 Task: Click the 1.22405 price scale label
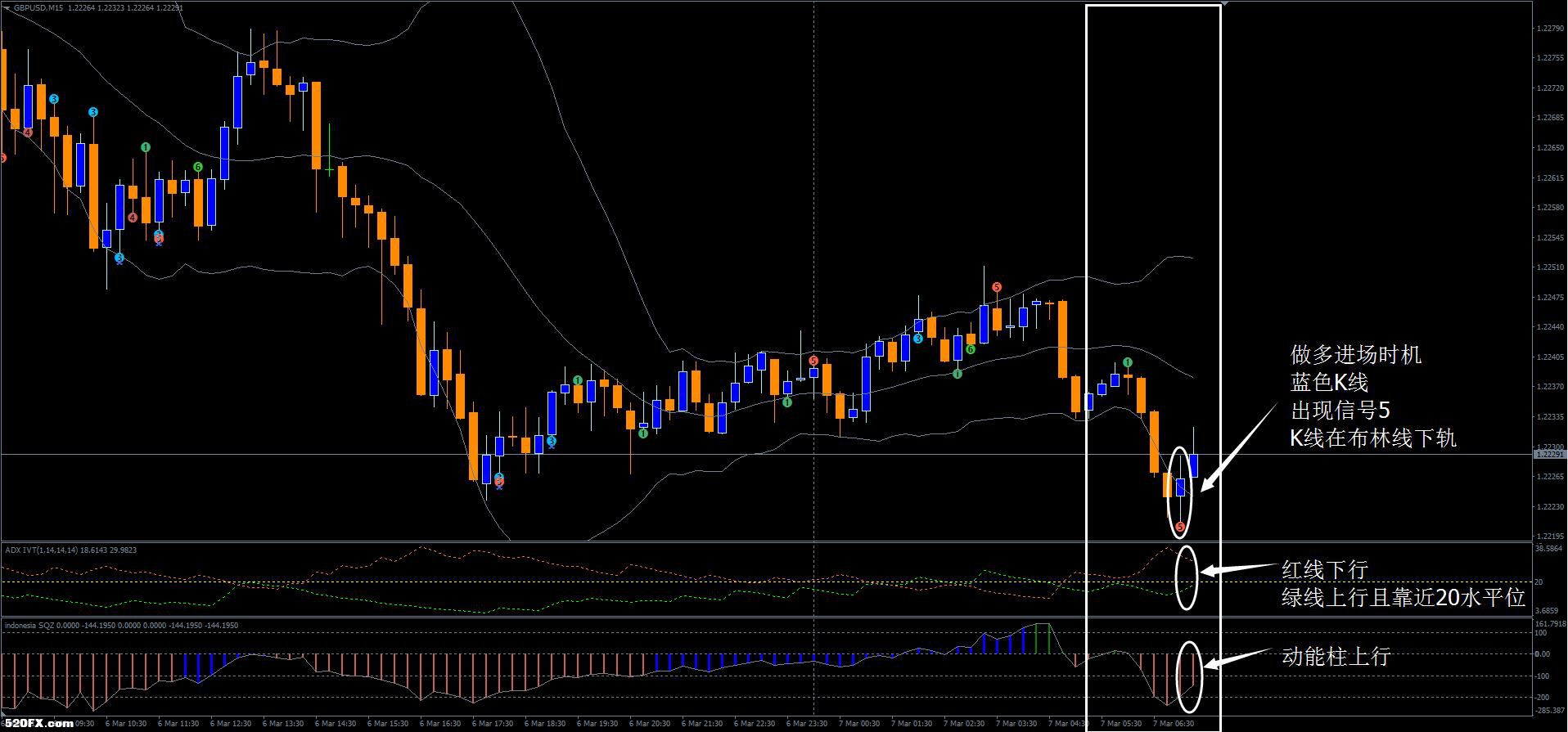tap(1548, 357)
